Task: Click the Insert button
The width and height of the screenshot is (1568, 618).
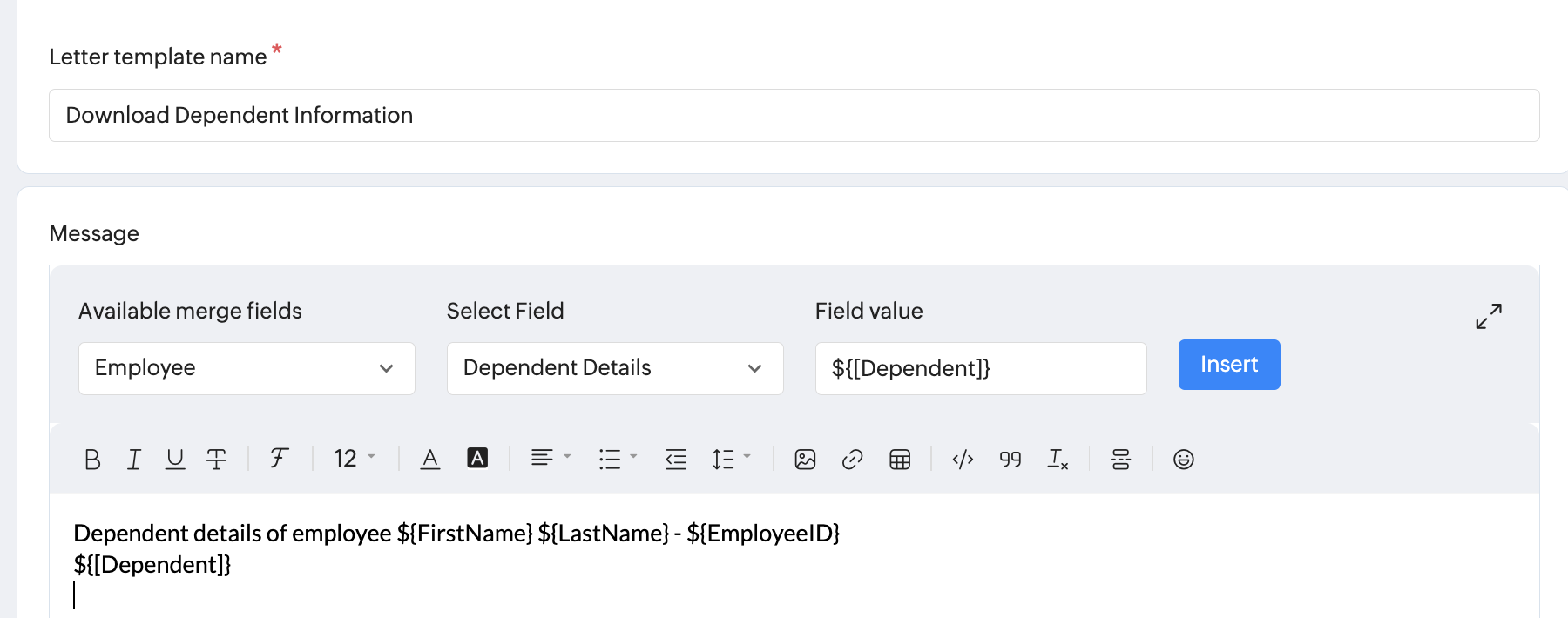Action: (1229, 365)
